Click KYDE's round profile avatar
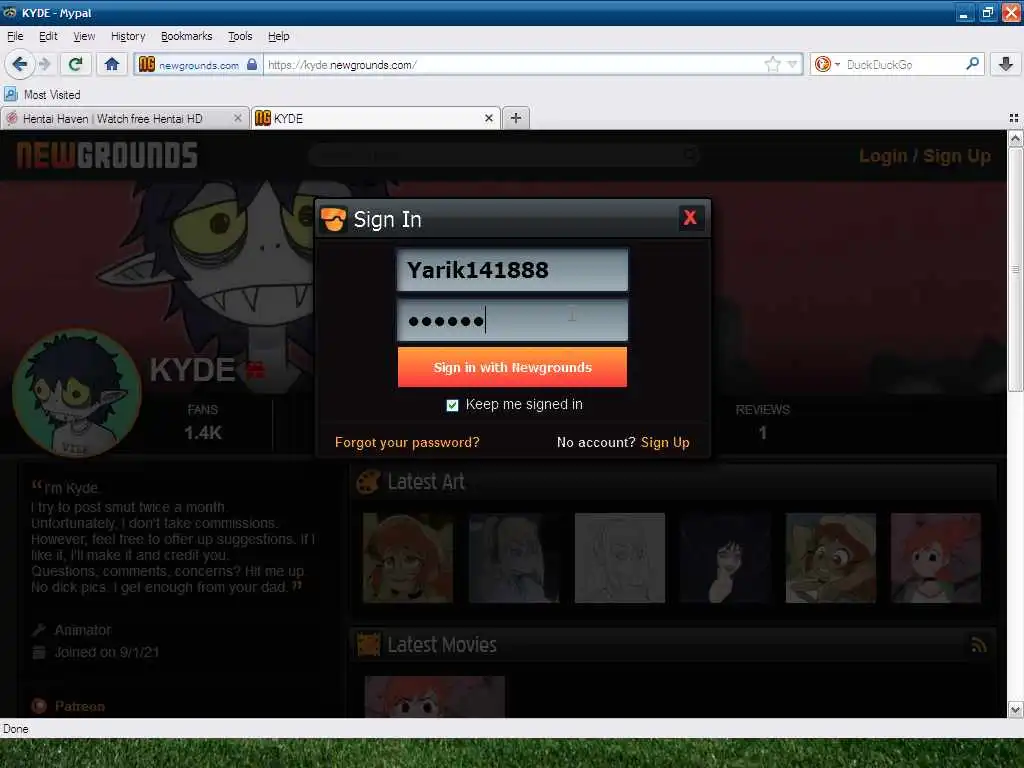 point(77,394)
